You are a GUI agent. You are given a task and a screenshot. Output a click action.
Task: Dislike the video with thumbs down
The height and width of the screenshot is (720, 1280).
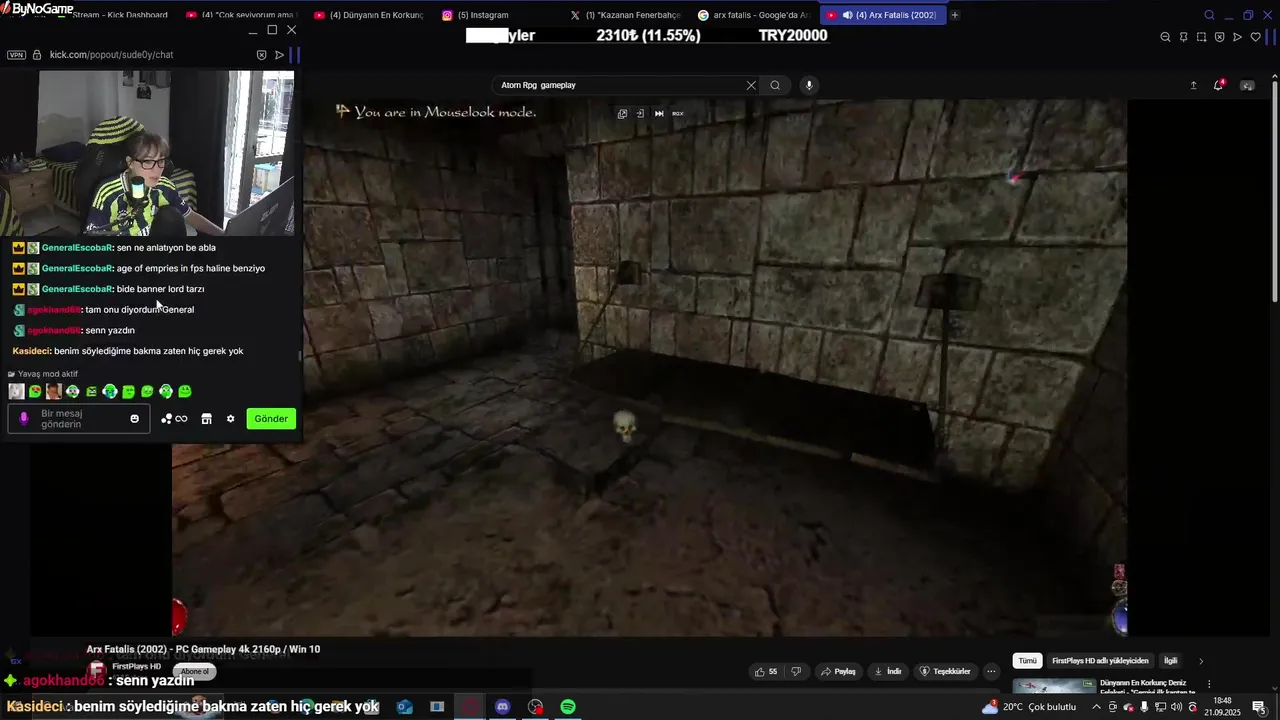click(796, 672)
